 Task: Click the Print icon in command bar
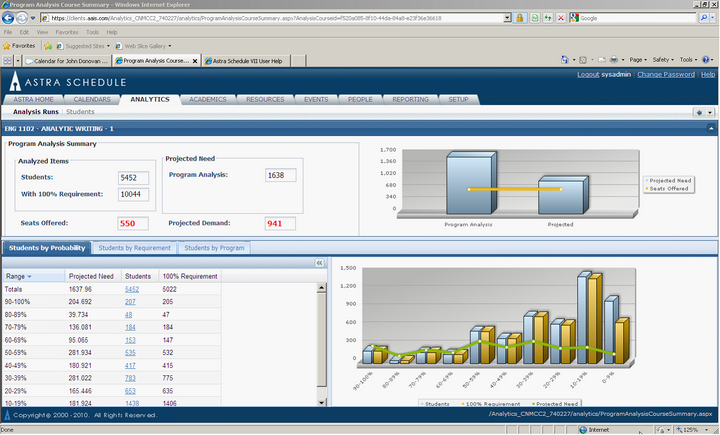coord(613,60)
